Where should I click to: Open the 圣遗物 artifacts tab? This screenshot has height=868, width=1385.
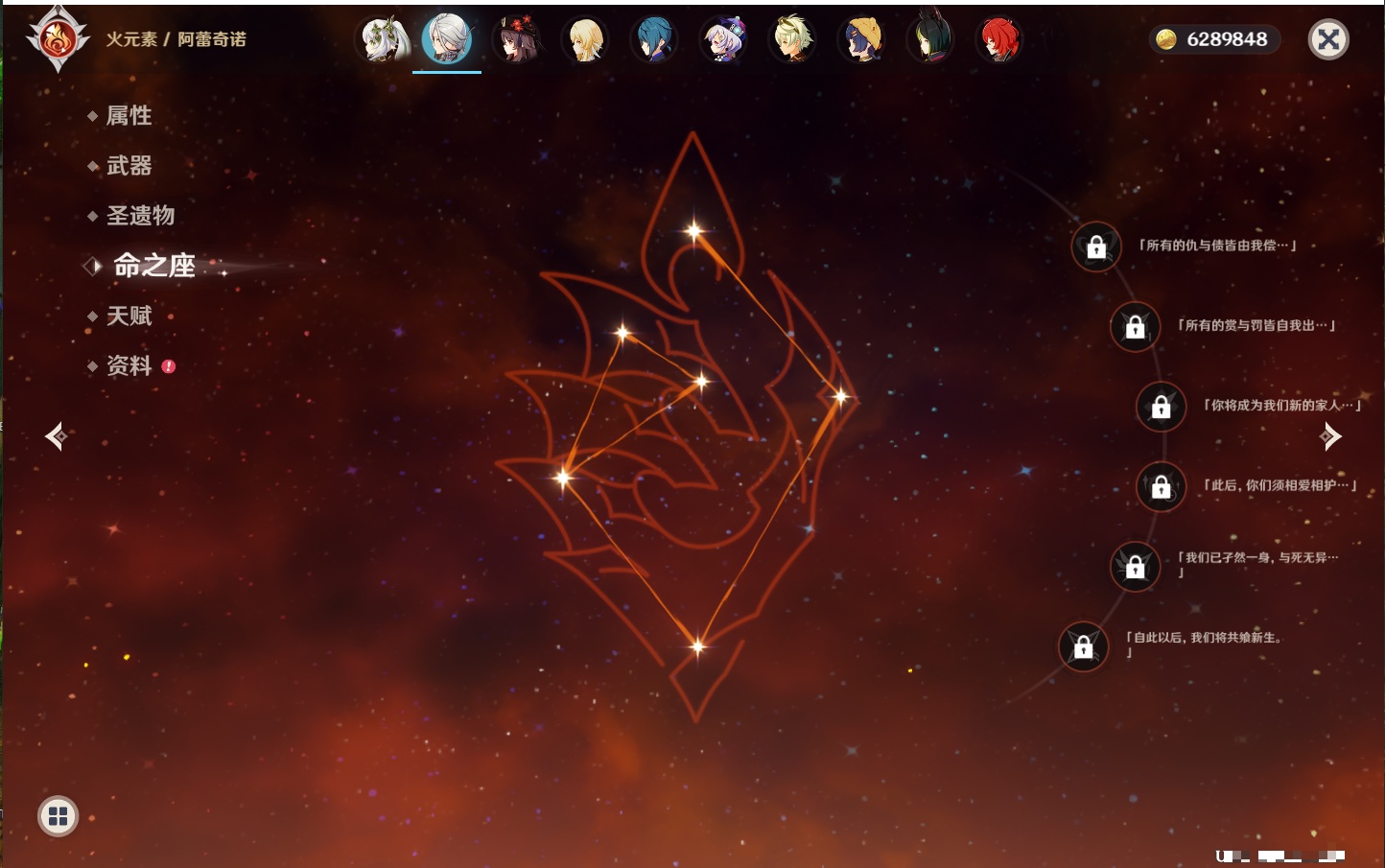[140, 216]
